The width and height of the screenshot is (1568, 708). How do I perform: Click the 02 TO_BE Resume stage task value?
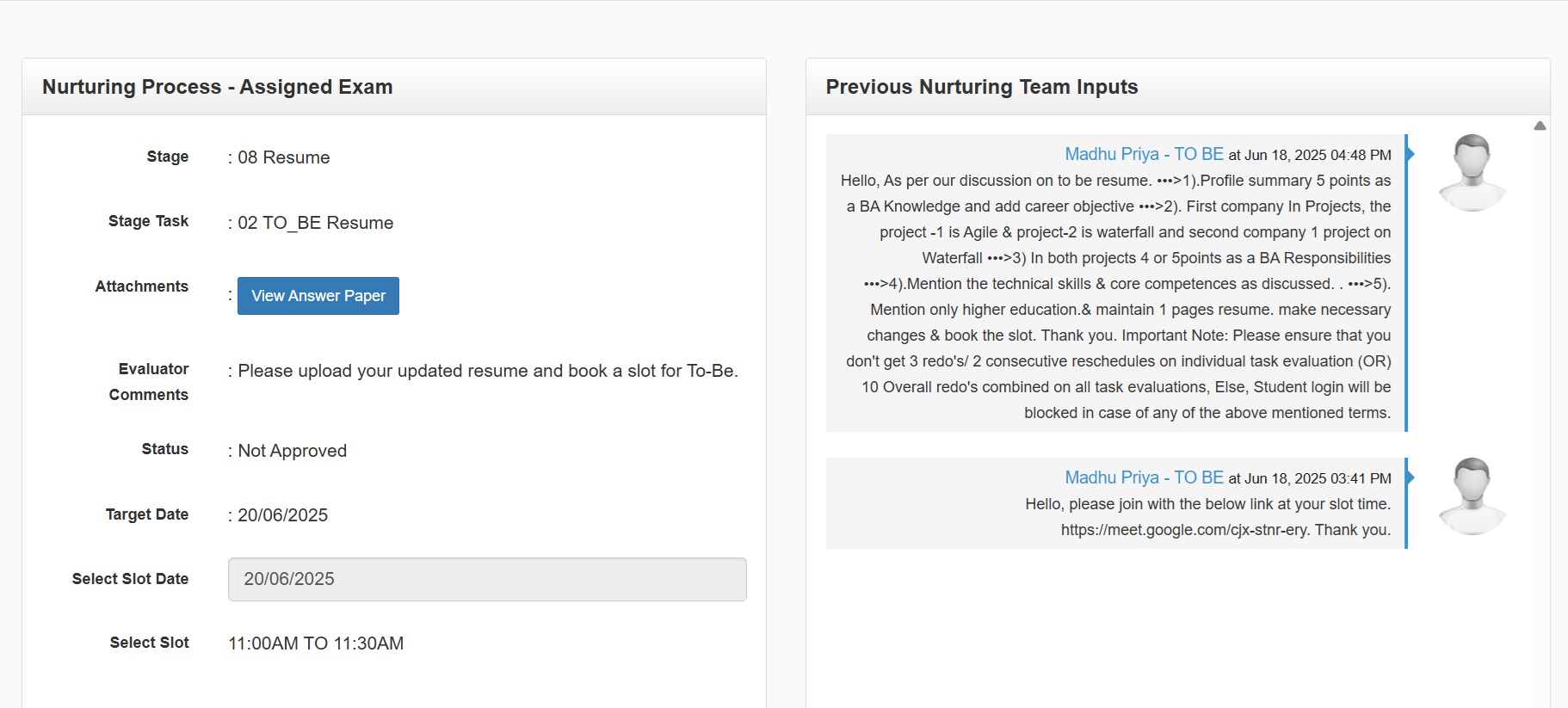315,223
